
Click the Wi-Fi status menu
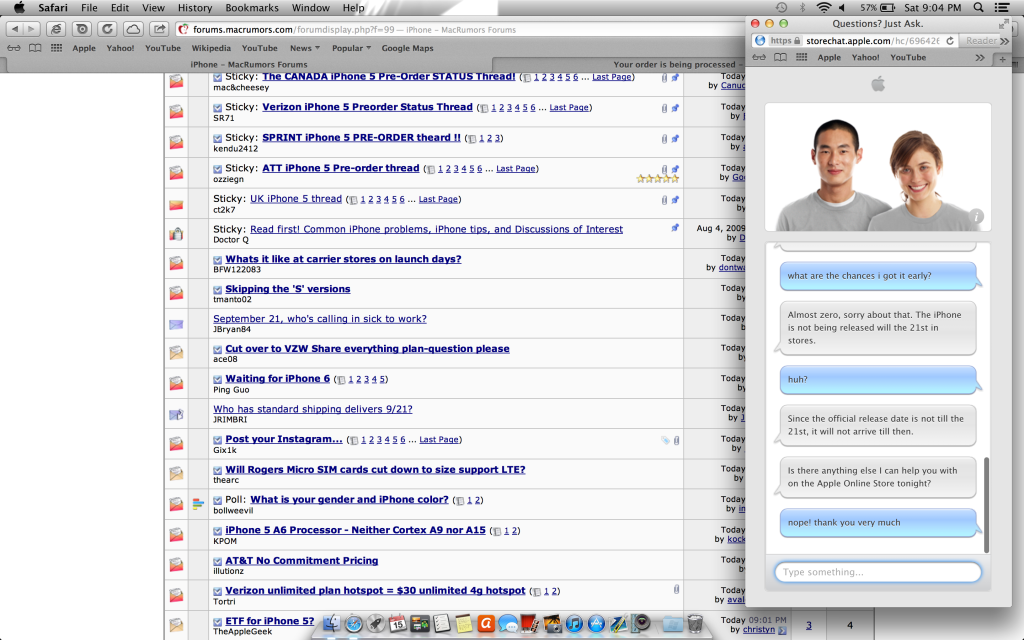[x=824, y=7]
